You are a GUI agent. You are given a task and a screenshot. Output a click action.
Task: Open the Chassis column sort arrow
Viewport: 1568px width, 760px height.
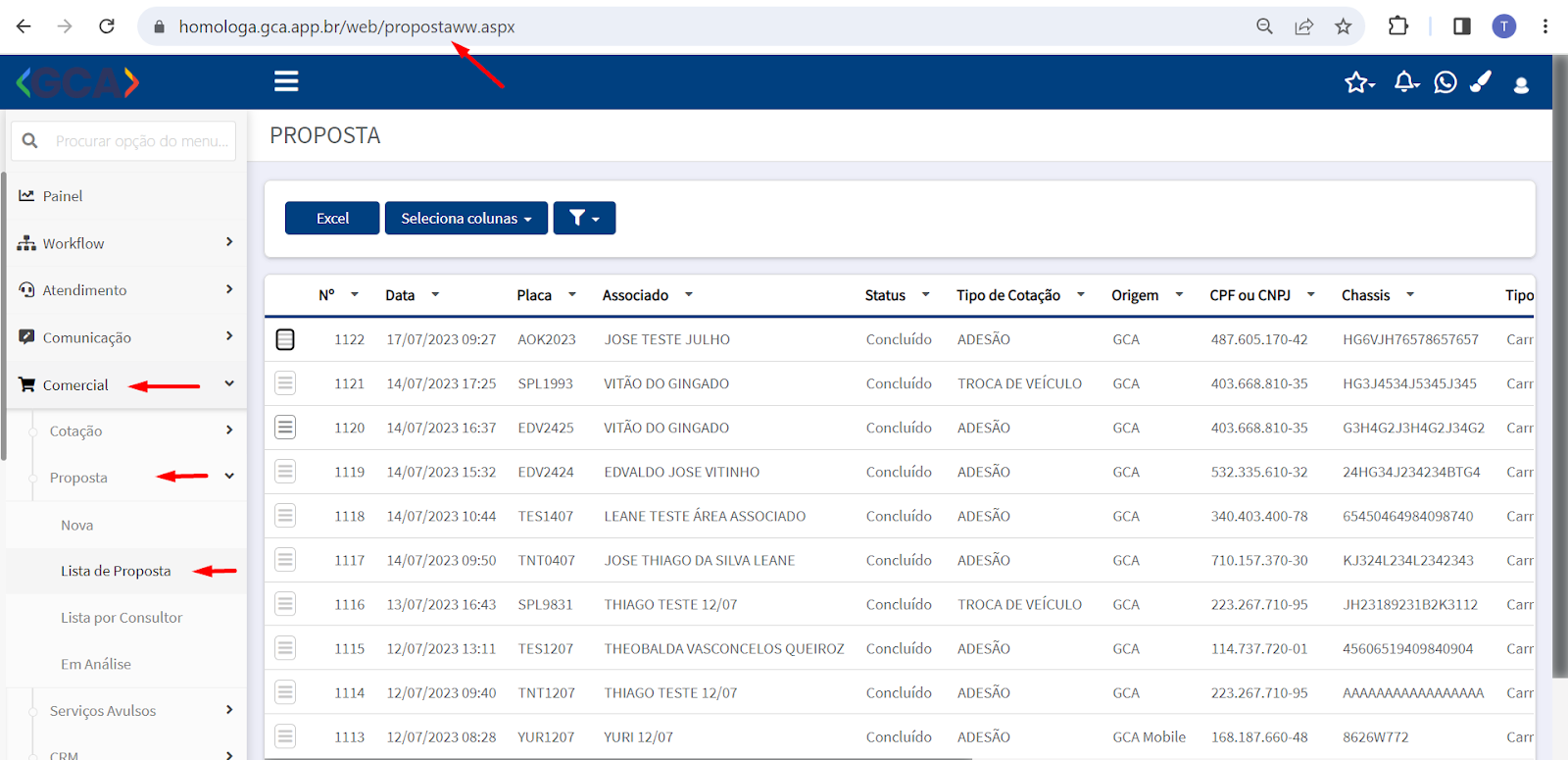(1410, 295)
